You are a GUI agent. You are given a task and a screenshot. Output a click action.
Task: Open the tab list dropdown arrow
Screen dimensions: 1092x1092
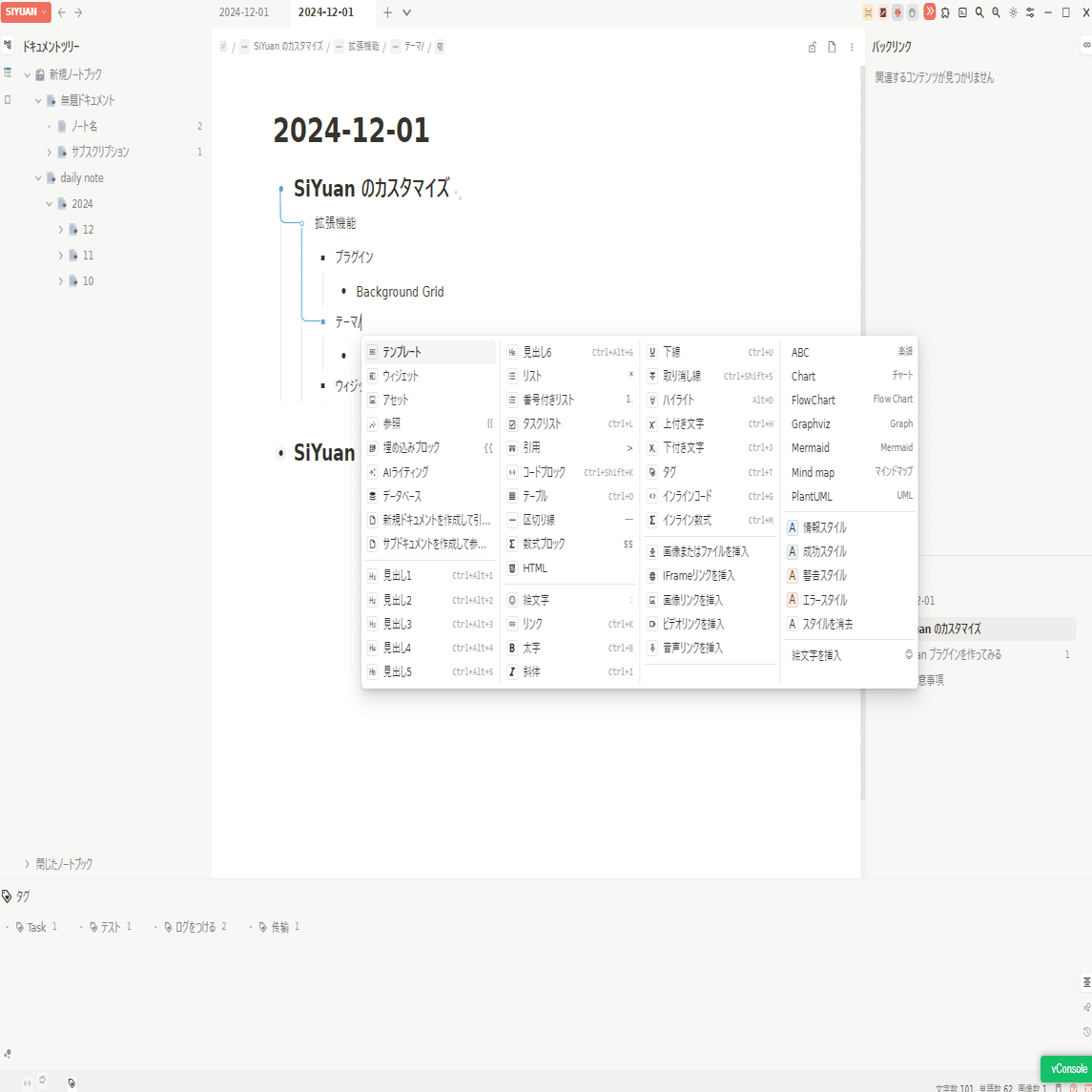click(x=406, y=12)
